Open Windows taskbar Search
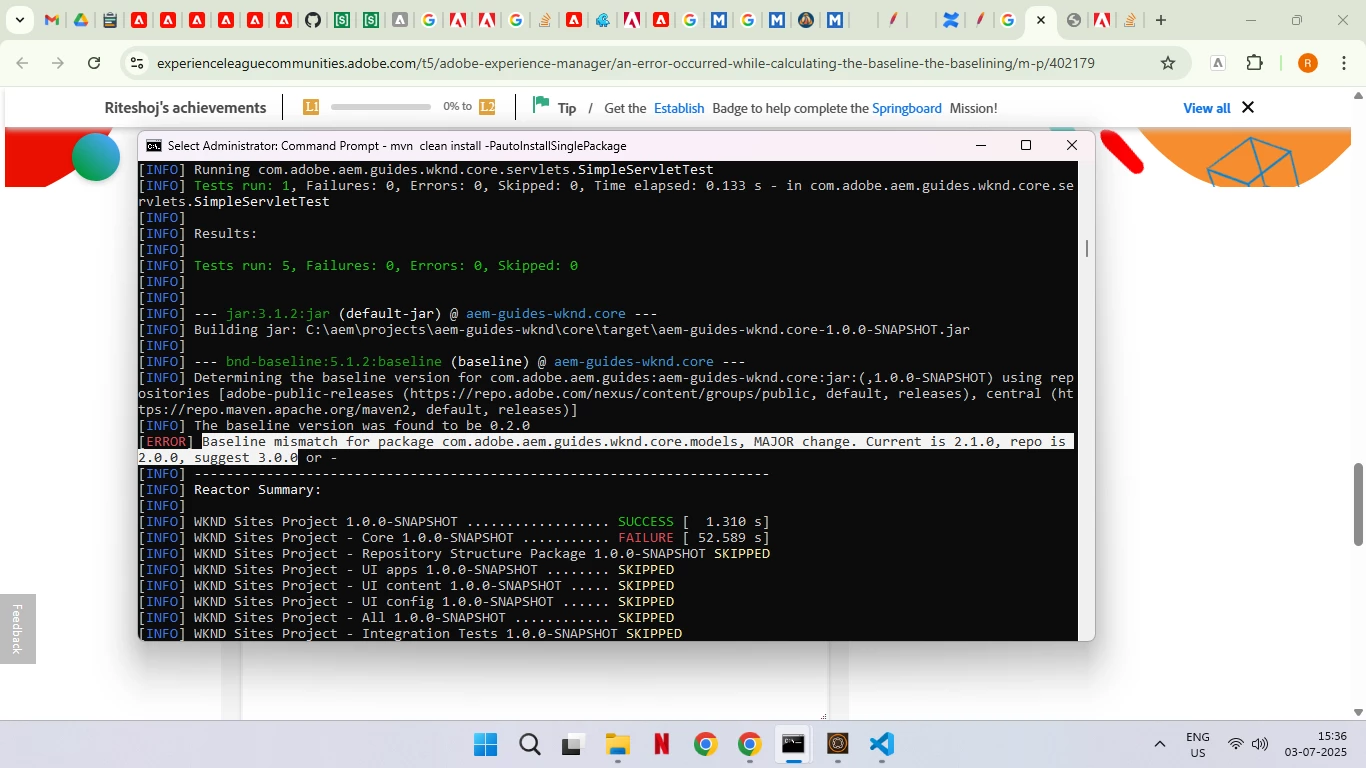The image size is (1366, 768). tap(530, 744)
